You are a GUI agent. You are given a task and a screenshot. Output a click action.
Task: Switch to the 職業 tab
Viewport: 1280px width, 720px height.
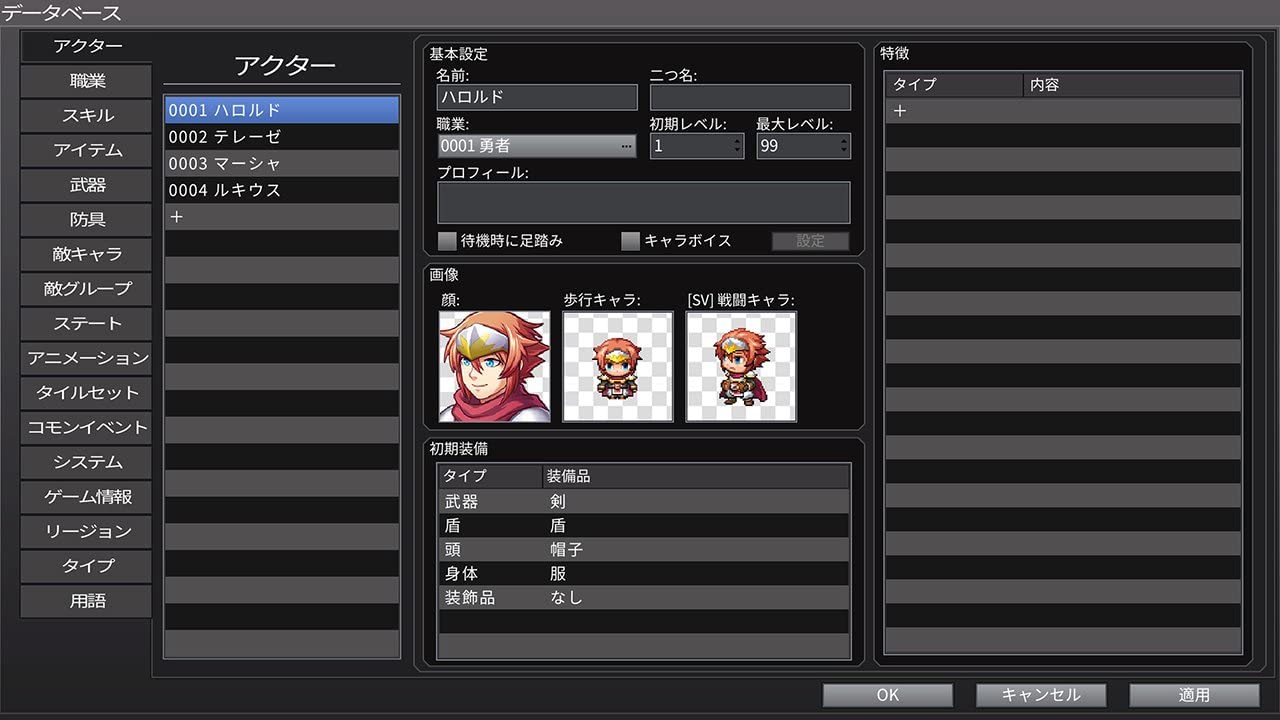click(88, 81)
